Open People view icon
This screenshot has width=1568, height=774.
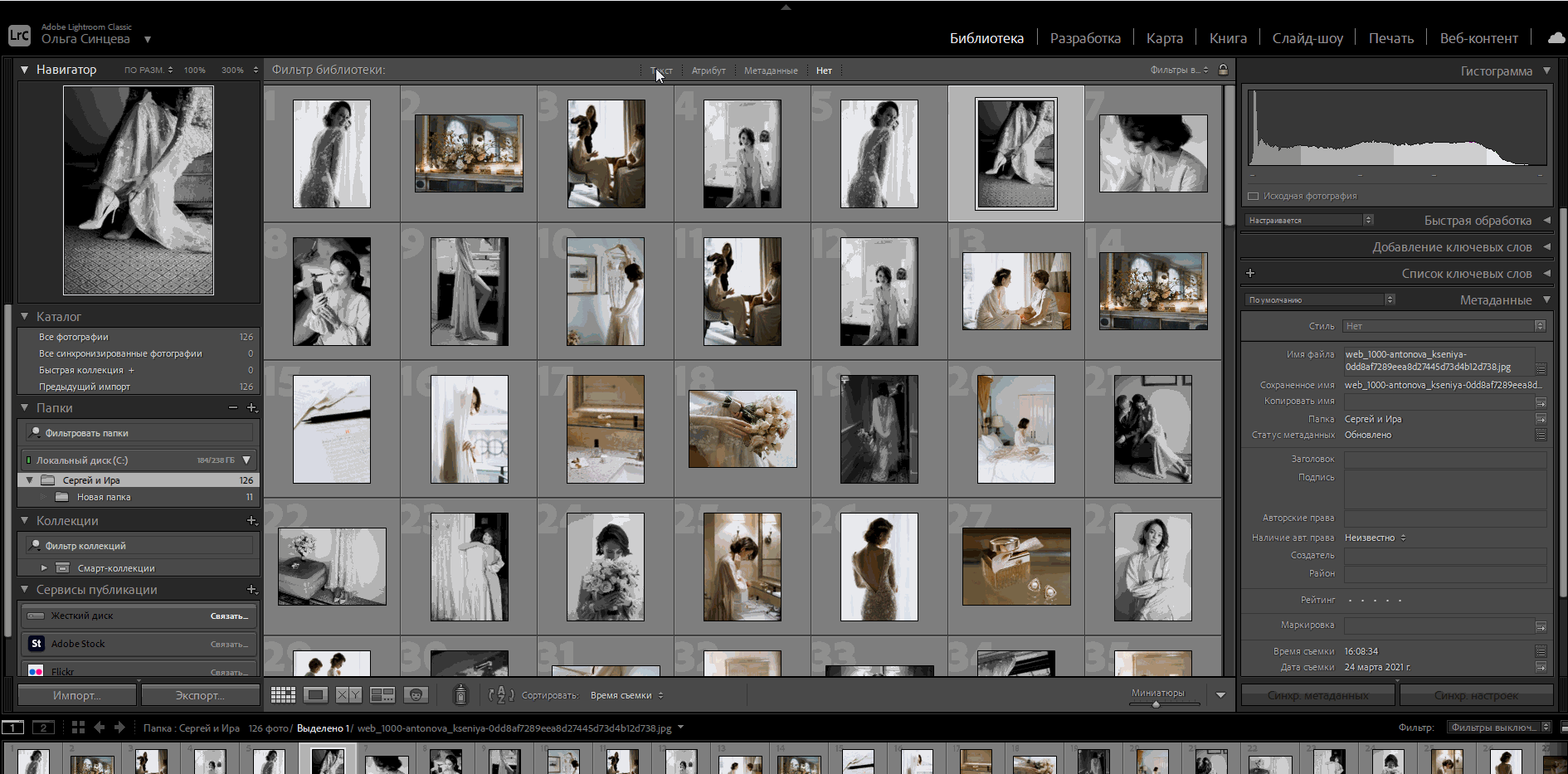416,694
